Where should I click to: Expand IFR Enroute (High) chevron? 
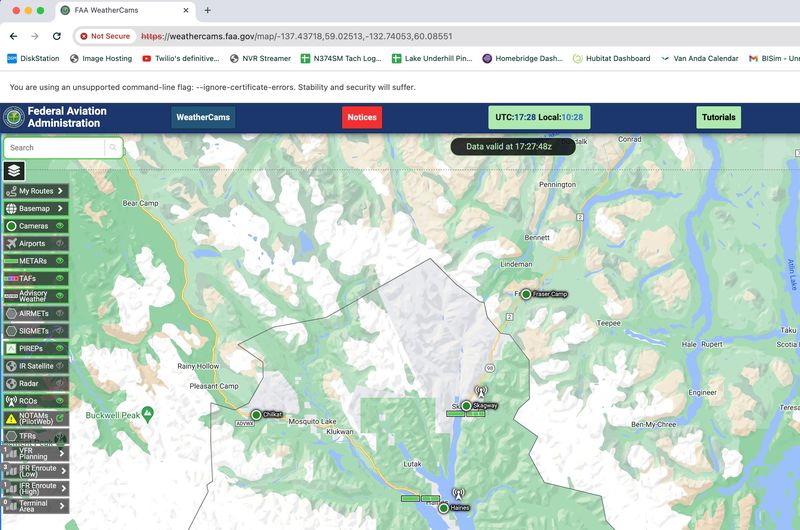click(63, 488)
